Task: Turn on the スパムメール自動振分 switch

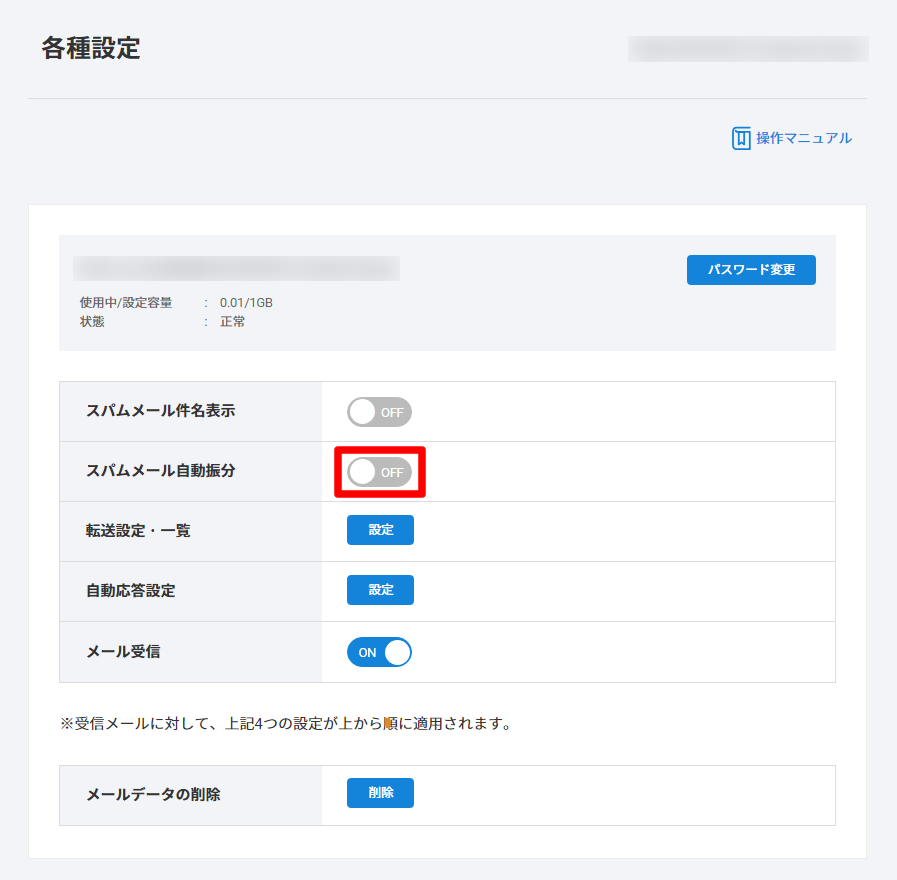Action: pyautogui.click(x=379, y=472)
